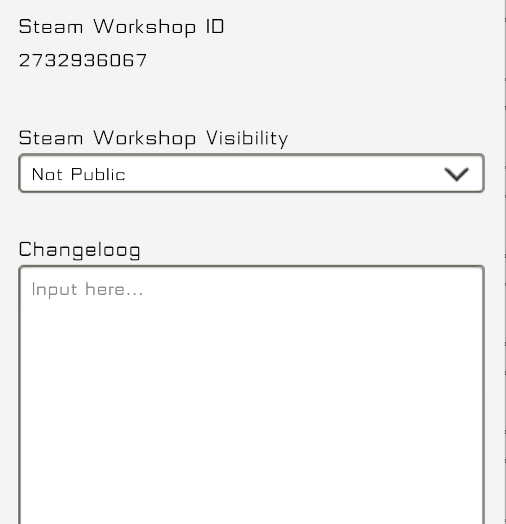506x524 pixels.
Task: Click the 'Changeloog' field label
Action: coord(80,250)
